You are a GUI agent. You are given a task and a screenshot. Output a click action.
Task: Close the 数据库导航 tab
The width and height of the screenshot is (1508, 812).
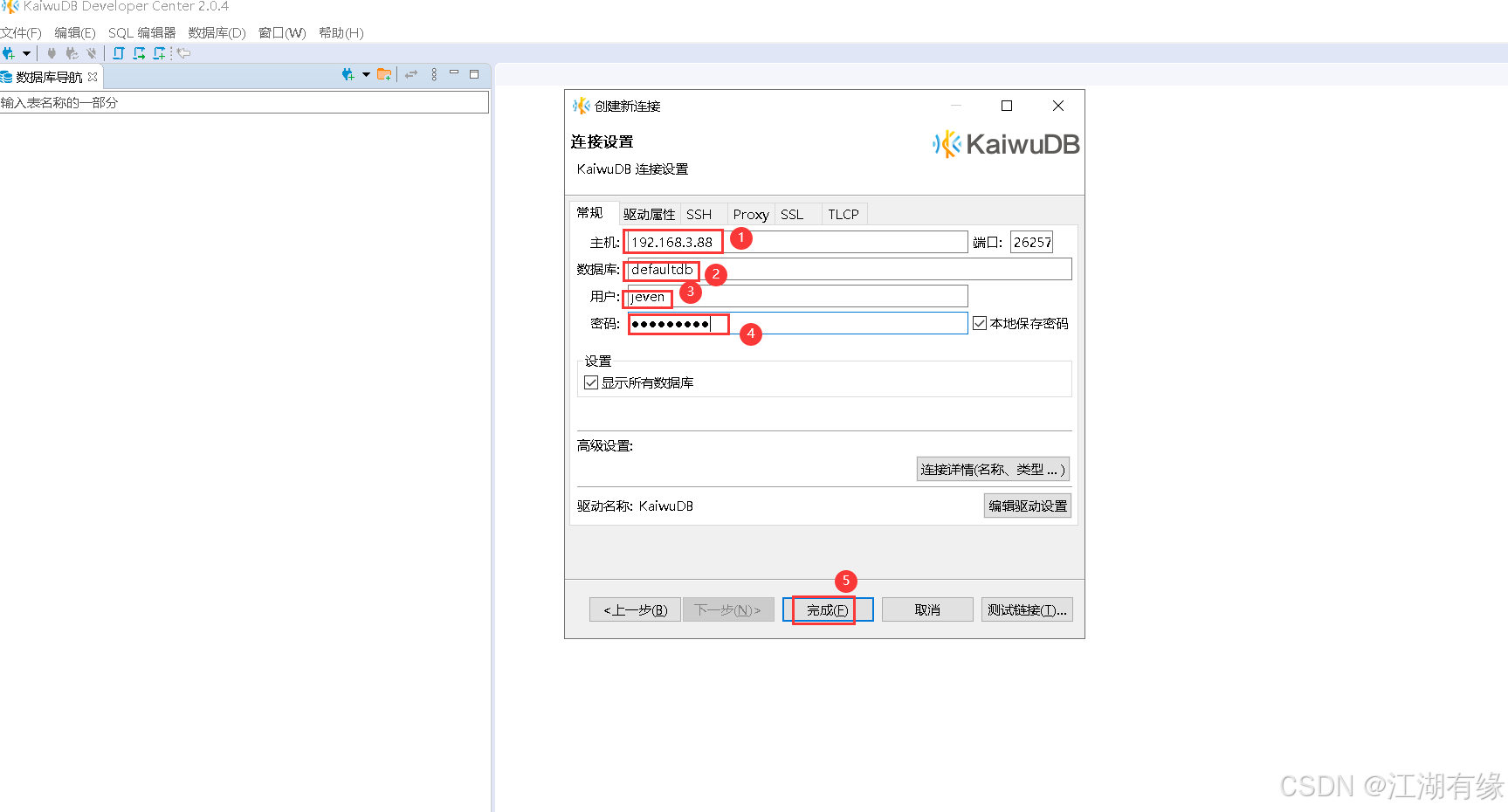click(x=93, y=77)
